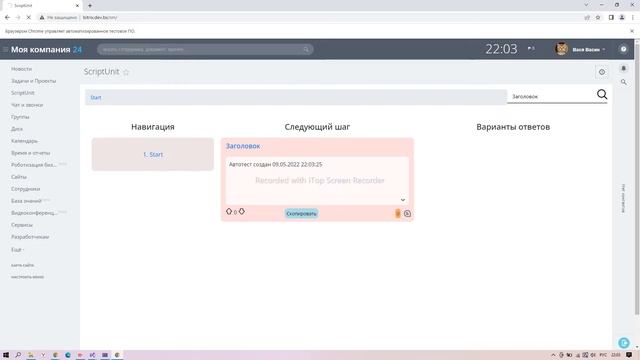
Task: Open Видеоконференц... menu item
Action: coord(34,213)
